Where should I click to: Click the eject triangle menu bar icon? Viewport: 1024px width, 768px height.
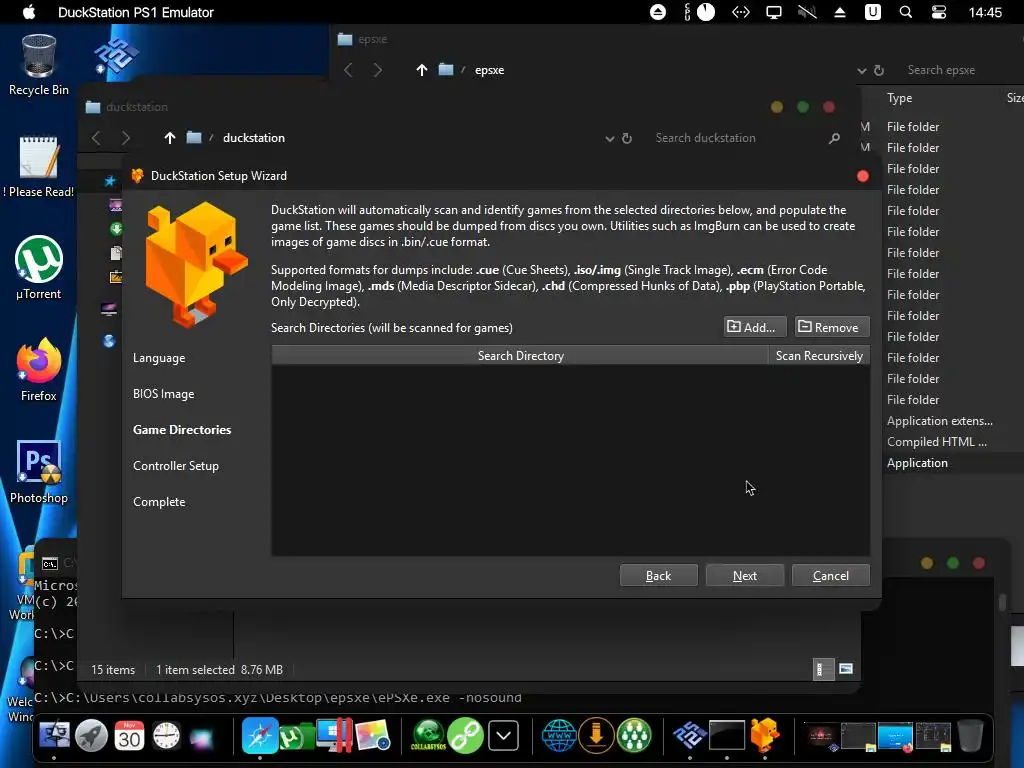840,12
